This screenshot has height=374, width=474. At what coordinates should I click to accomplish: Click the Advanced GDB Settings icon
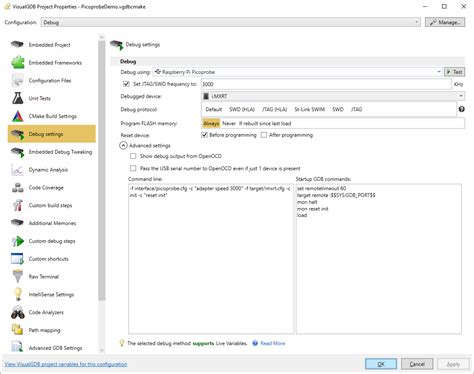[17, 347]
